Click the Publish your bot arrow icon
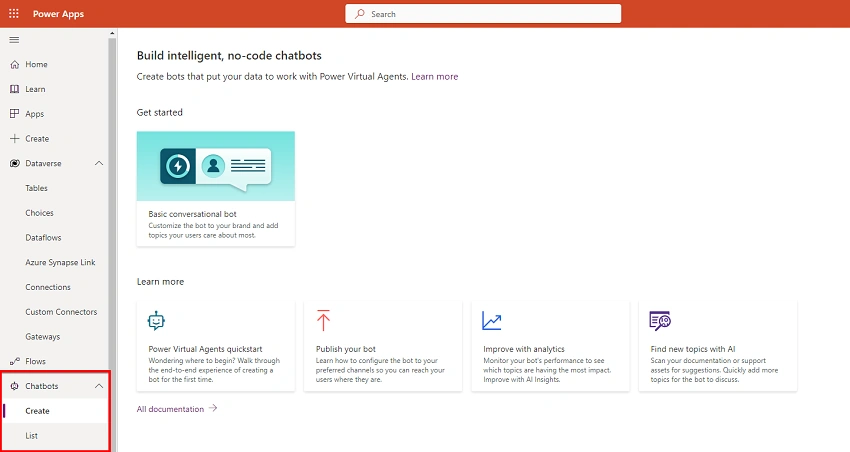Screen dimensions: 850x452 pos(323,320)
